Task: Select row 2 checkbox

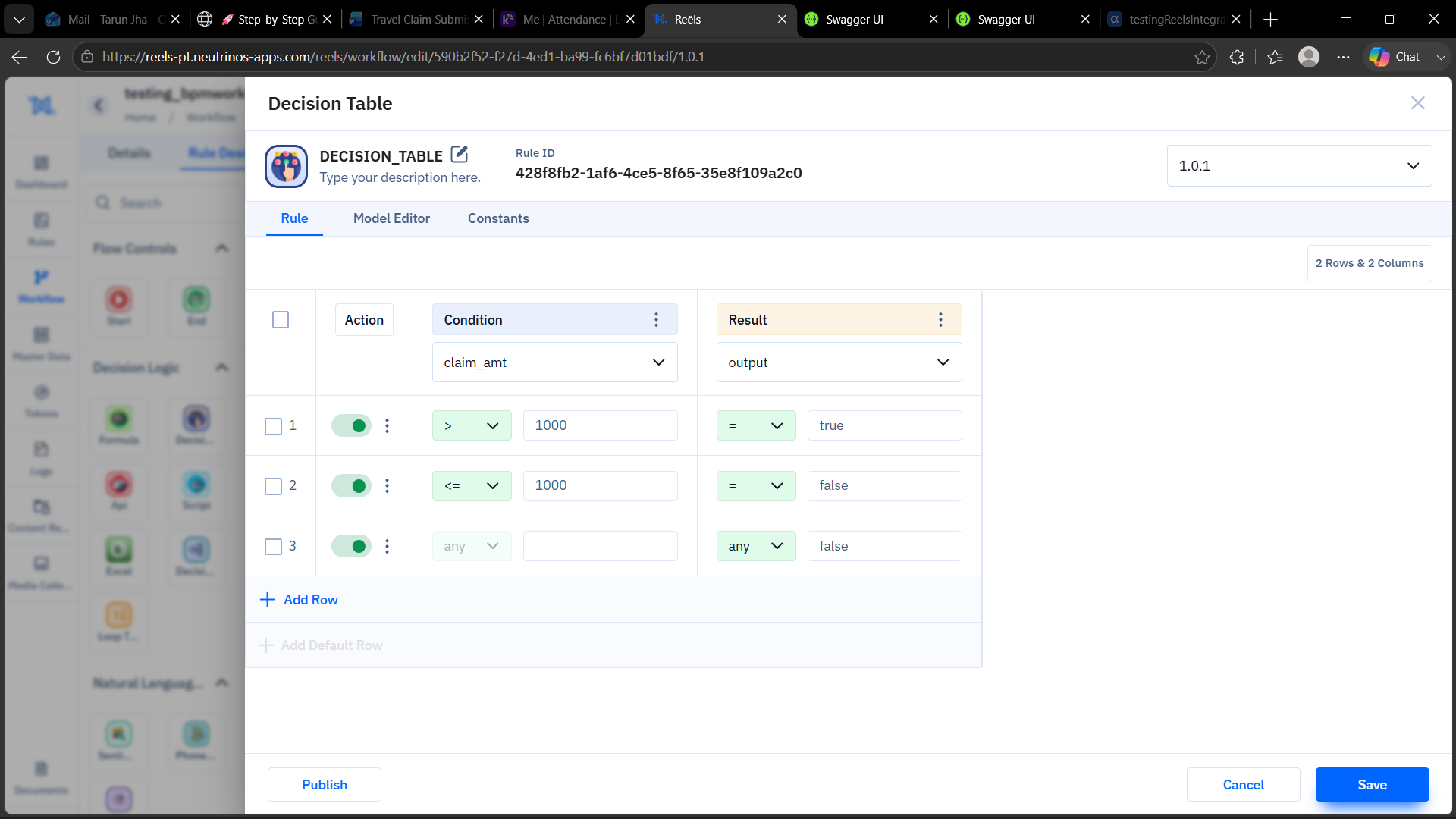Action: [273, 486]
